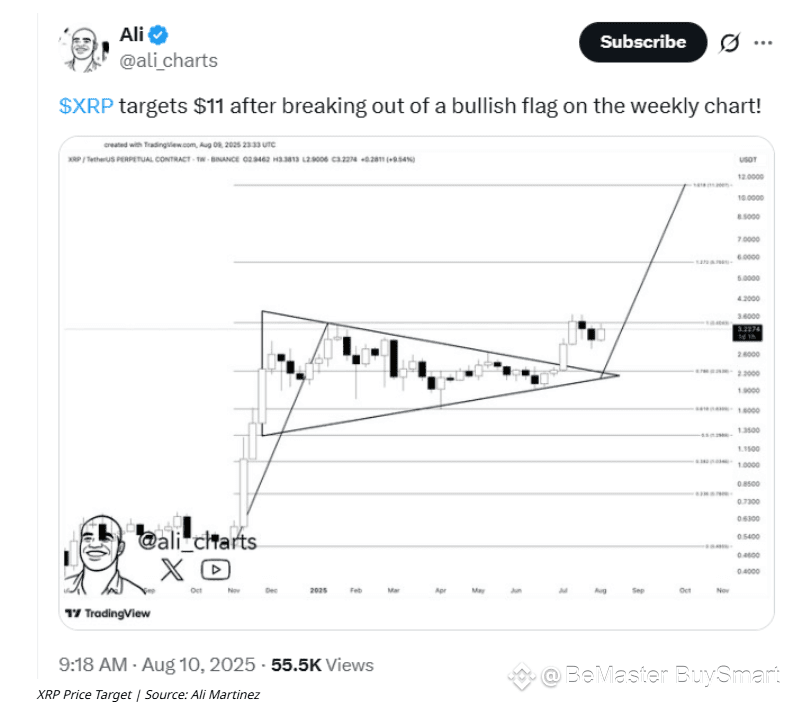Viewport: 787px width, 702px height.
Task: Click the @ali_charts watermark text on chart
Action: tap(197, 541)
